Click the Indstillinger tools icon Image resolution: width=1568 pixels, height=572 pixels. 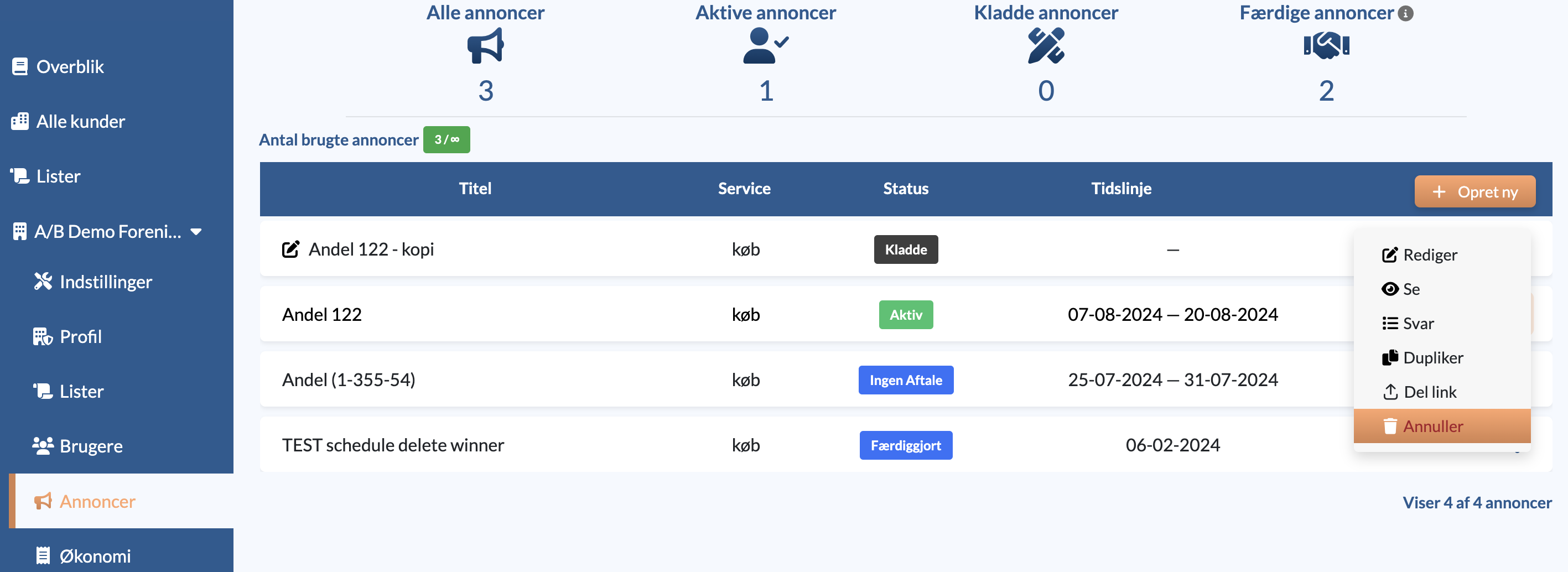(43, 281)
